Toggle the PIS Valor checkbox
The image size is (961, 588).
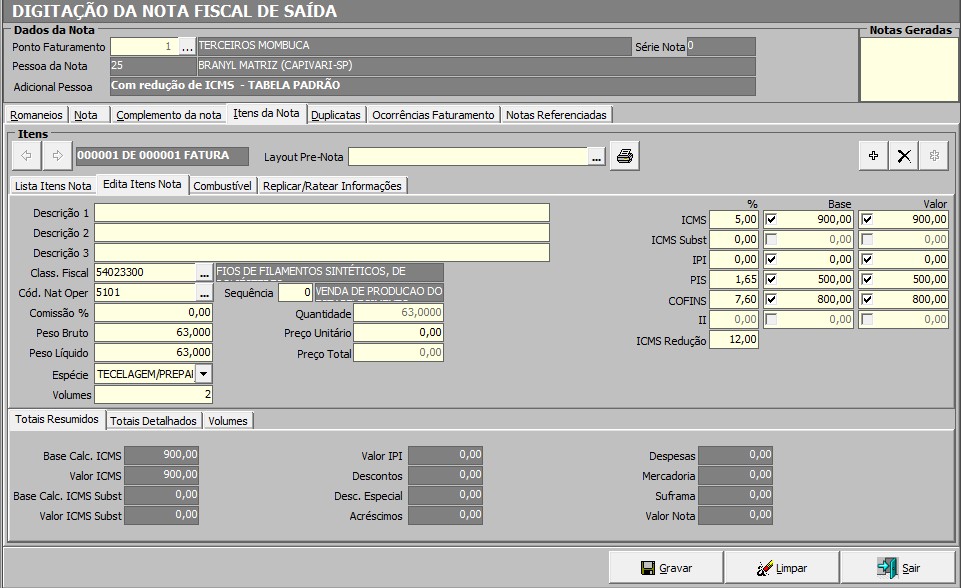[x=867, y=280]
